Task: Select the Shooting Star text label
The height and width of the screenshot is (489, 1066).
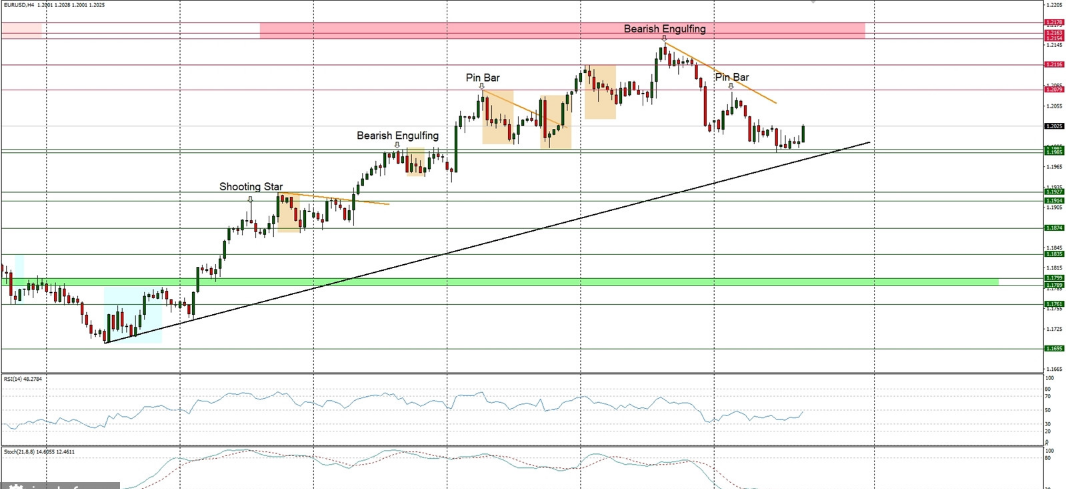Action: click(251, 187)
